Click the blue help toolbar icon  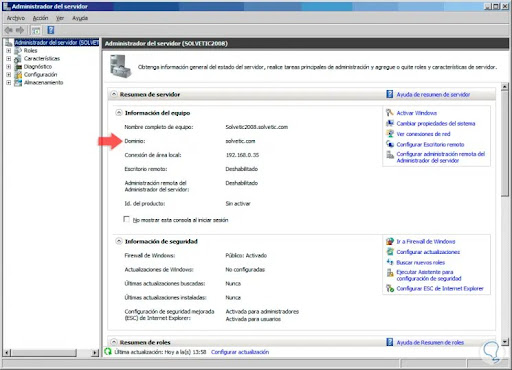point(51,30)
